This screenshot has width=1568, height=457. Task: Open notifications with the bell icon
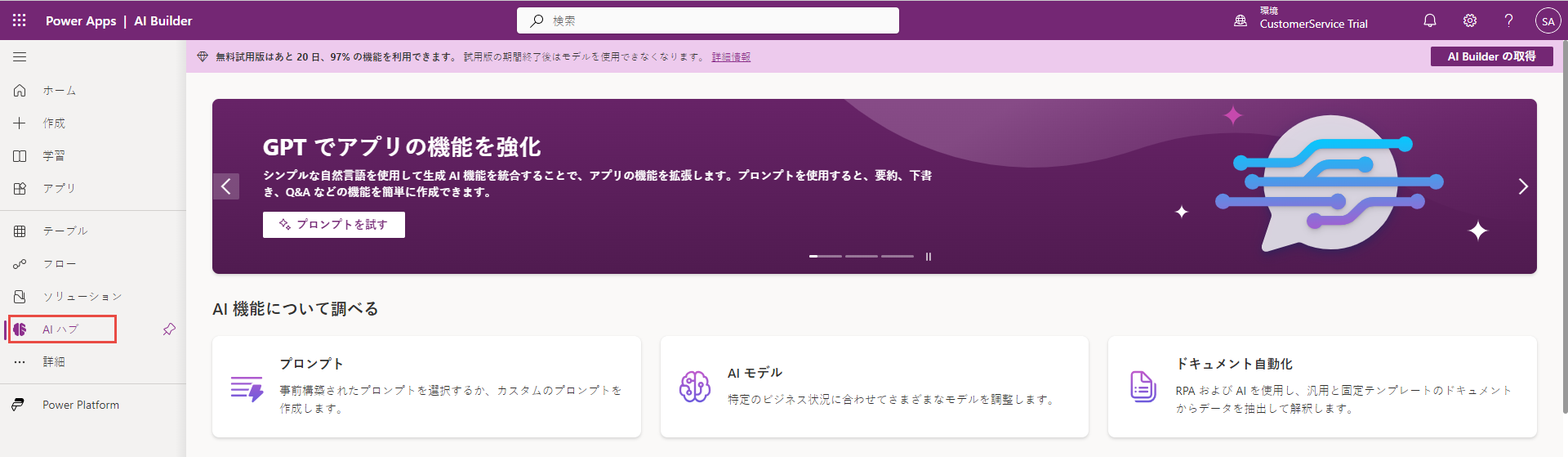[x=1430, y=20]
